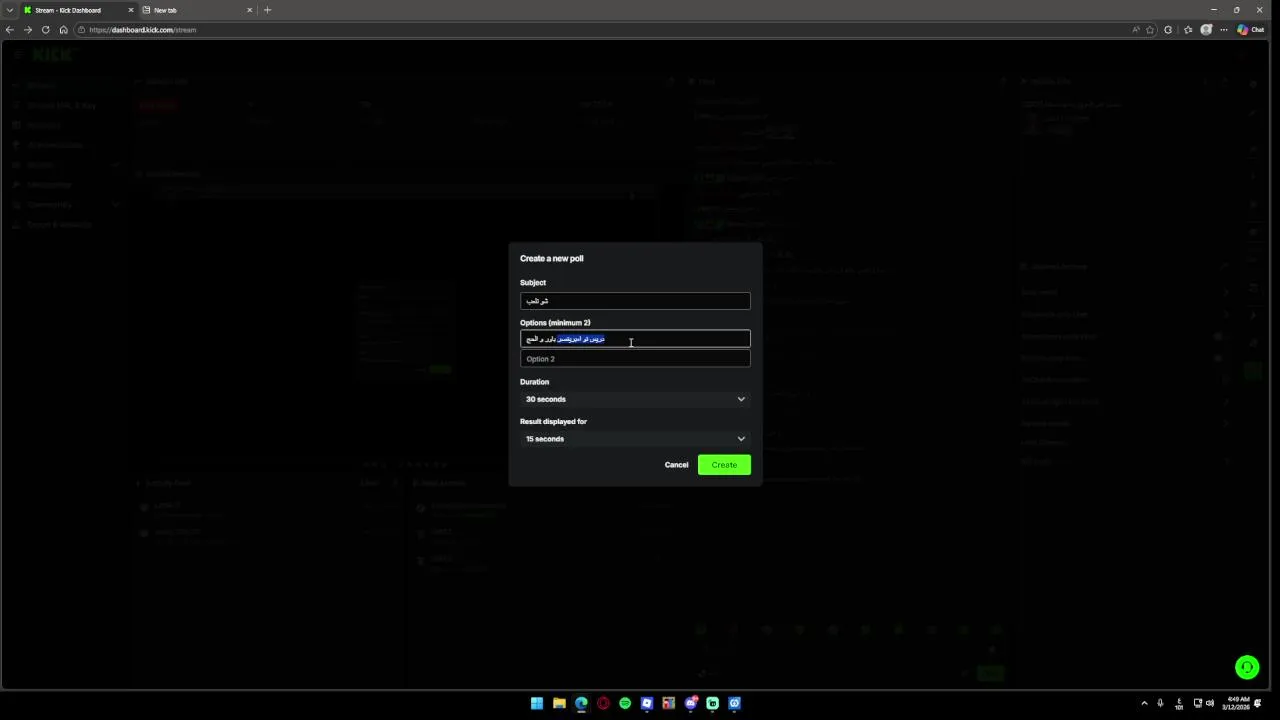Open browser settings and more menu
This screenshot has width=1280, height=720.
pyautogui.click(x=1223, y=30)
